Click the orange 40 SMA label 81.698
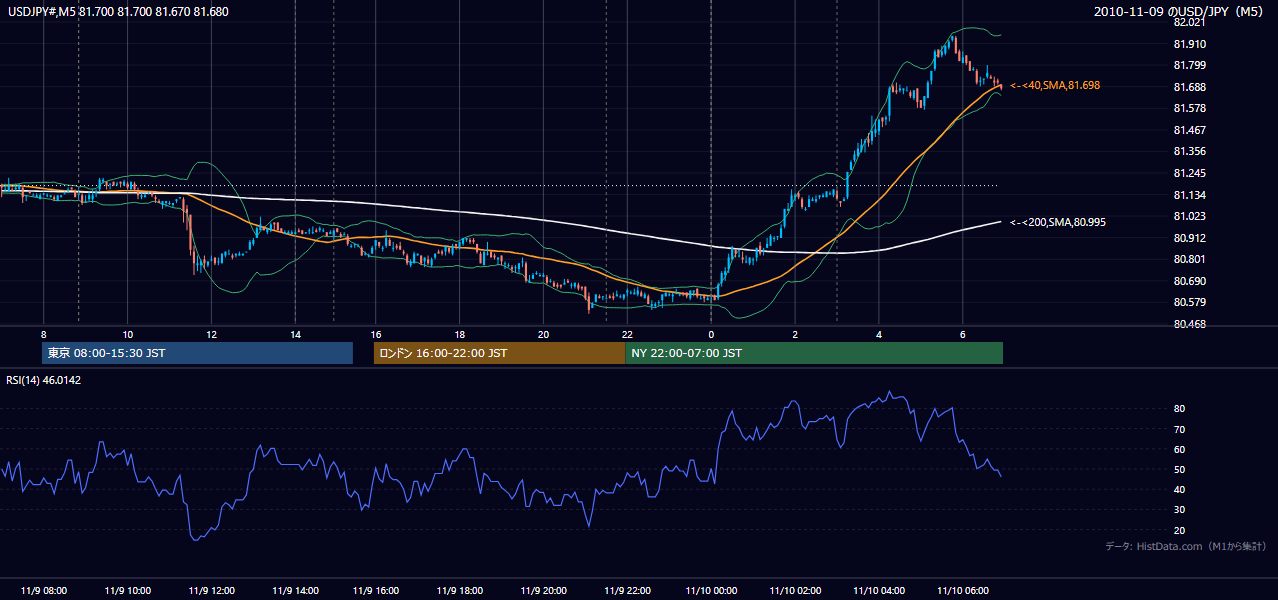1278x600 pixels. click(1055, 86)
